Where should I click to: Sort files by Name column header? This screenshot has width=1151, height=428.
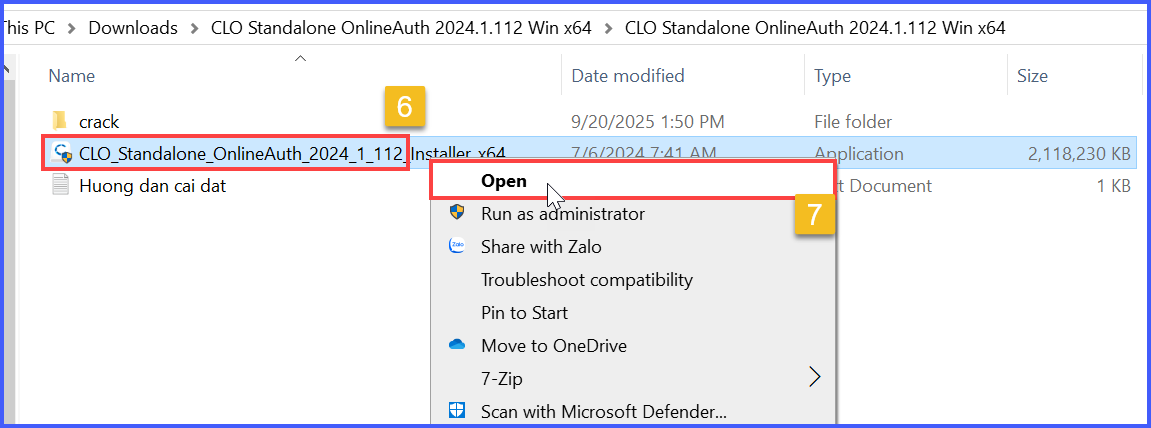pos(72,75)
